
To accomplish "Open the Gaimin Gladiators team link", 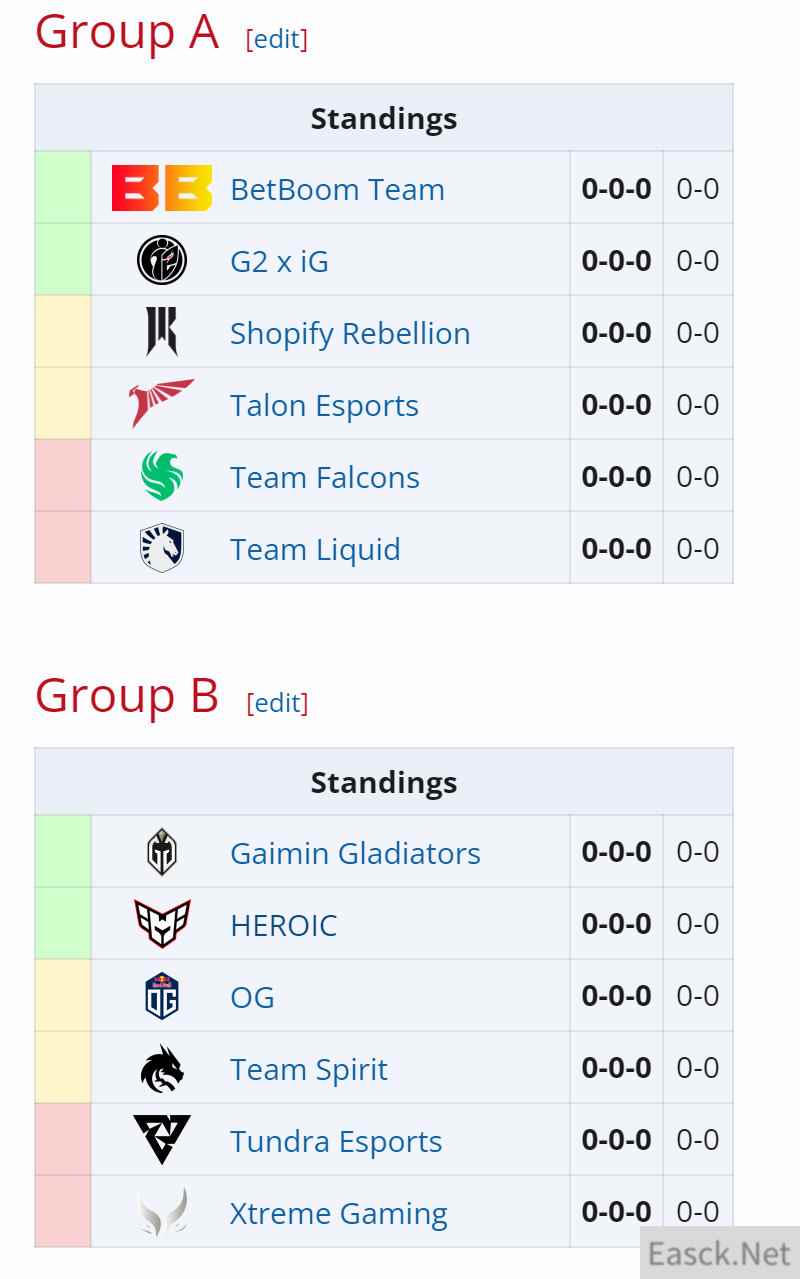I will [x=355, y=853].
